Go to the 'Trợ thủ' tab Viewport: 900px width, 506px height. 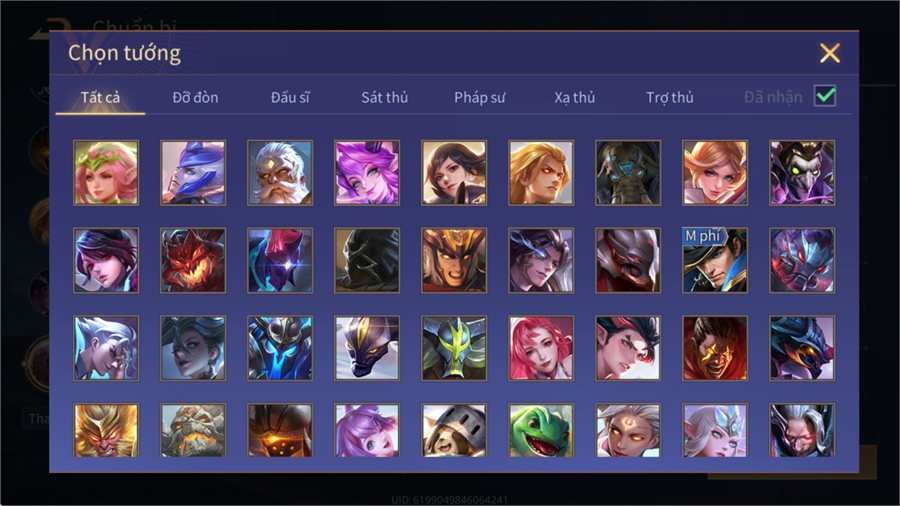670,98
